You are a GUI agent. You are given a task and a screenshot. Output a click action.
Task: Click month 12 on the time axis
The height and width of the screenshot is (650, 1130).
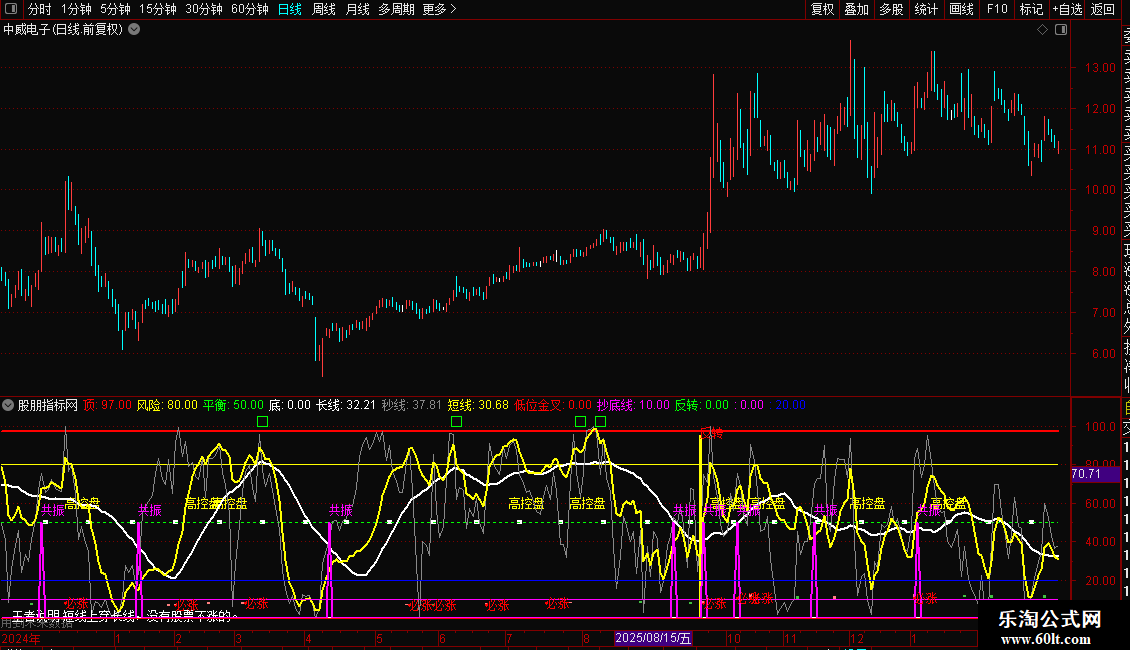coord(856,639)
